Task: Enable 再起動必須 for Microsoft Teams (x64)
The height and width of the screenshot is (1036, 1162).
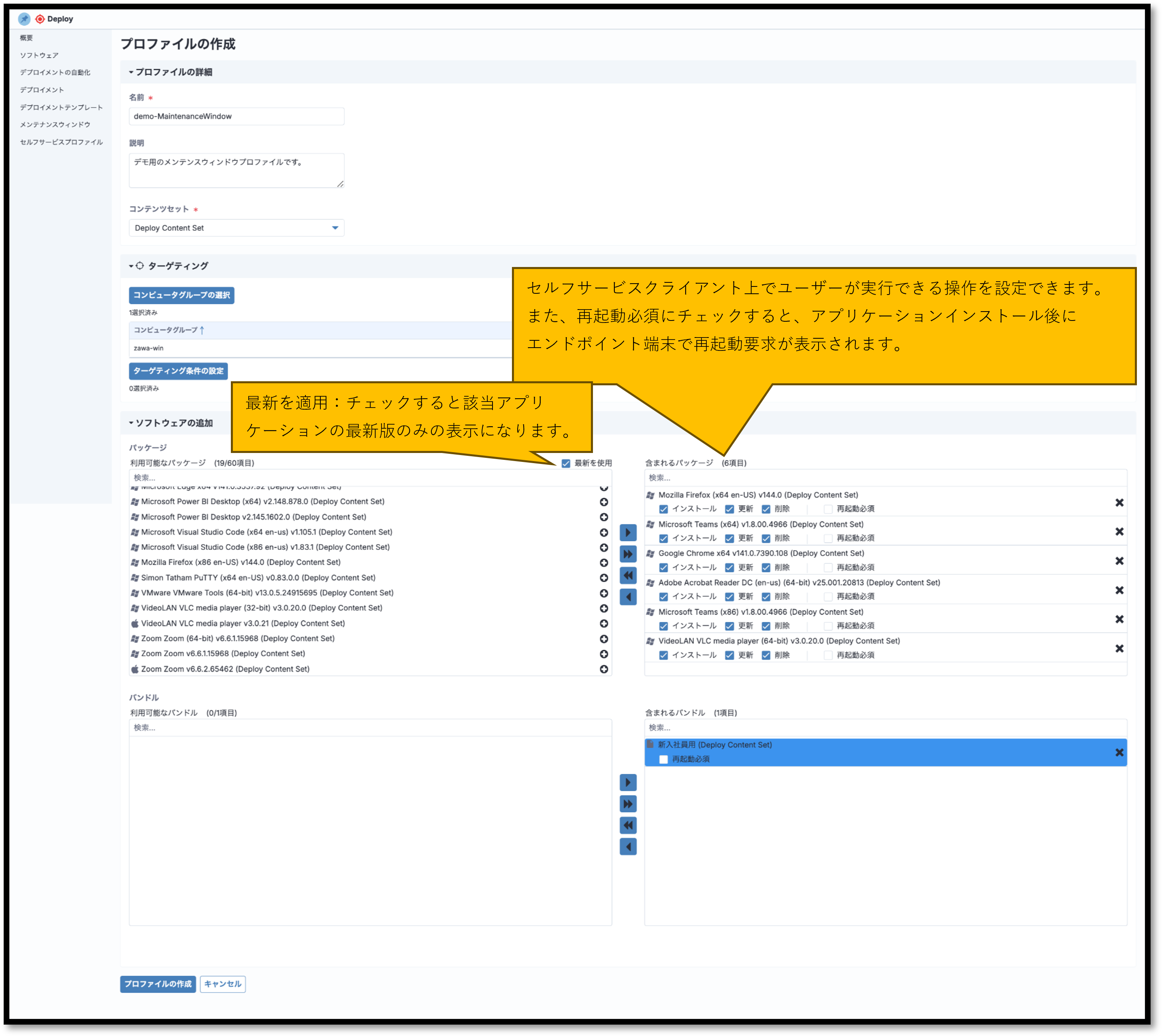Action: click(x=828, y=538)
